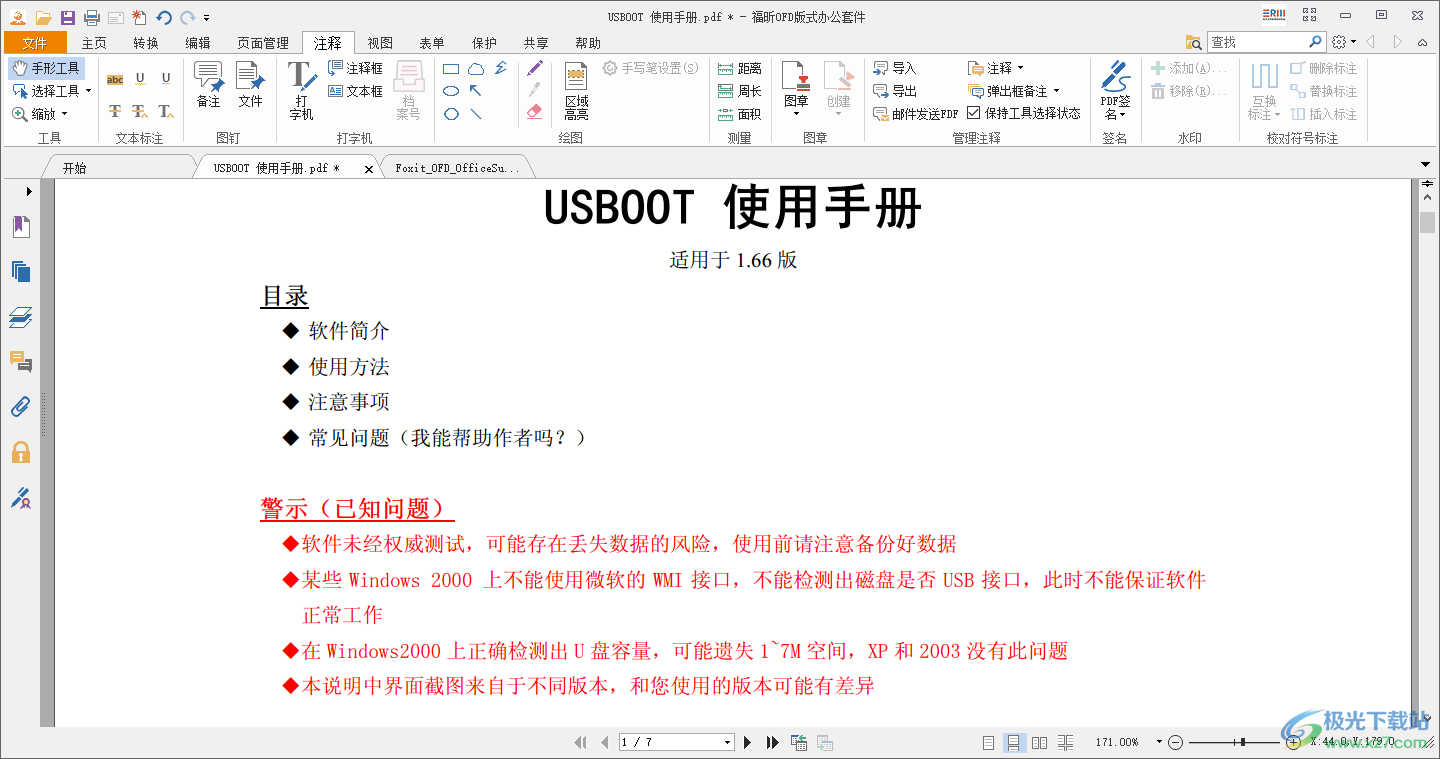1440x759 pixels.
Task: Pick the arrow drawing tool
Action: coord(476,91)
